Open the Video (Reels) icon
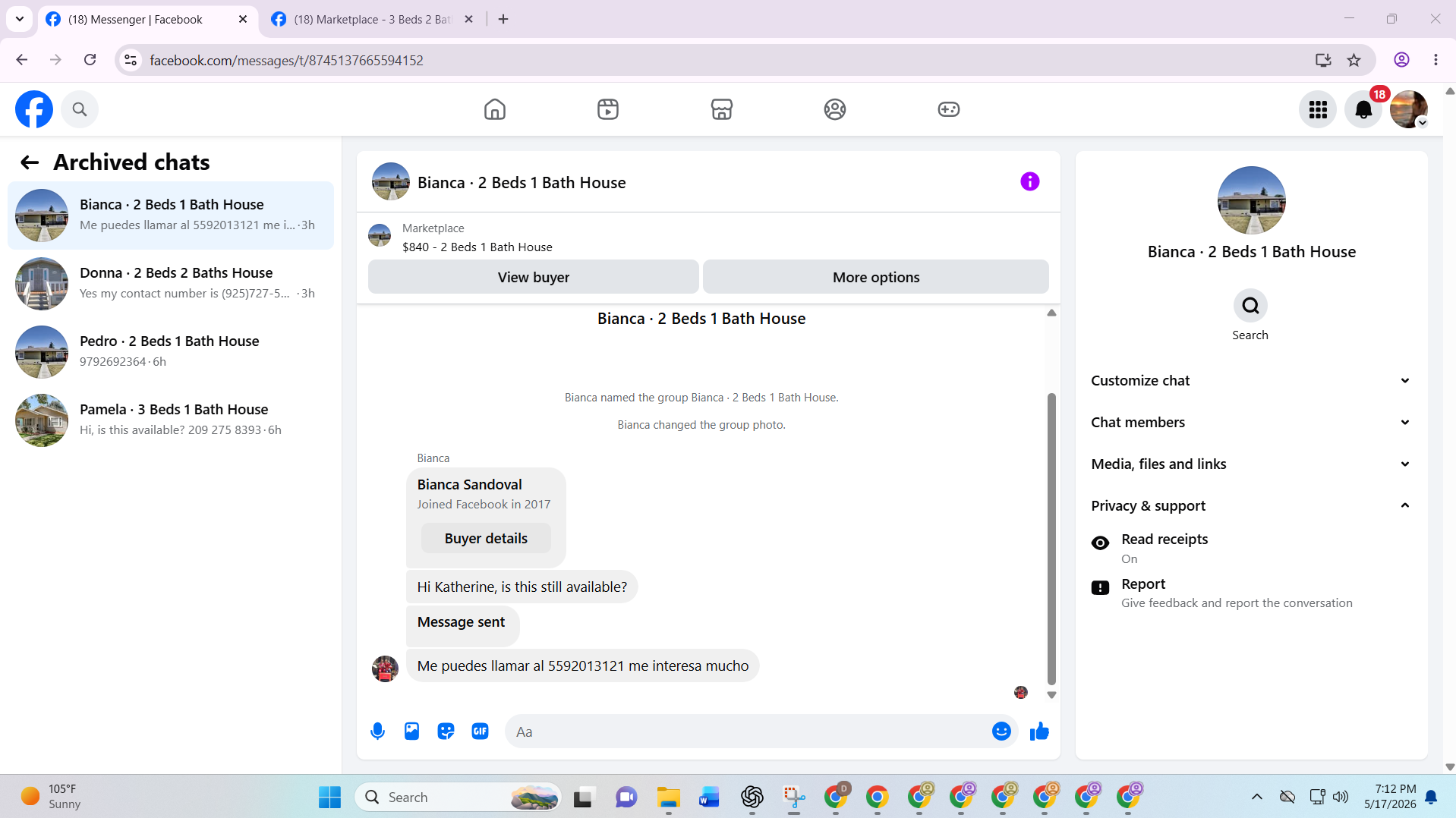The width and height of the screenshot is (1456, 818). point(608,109)
